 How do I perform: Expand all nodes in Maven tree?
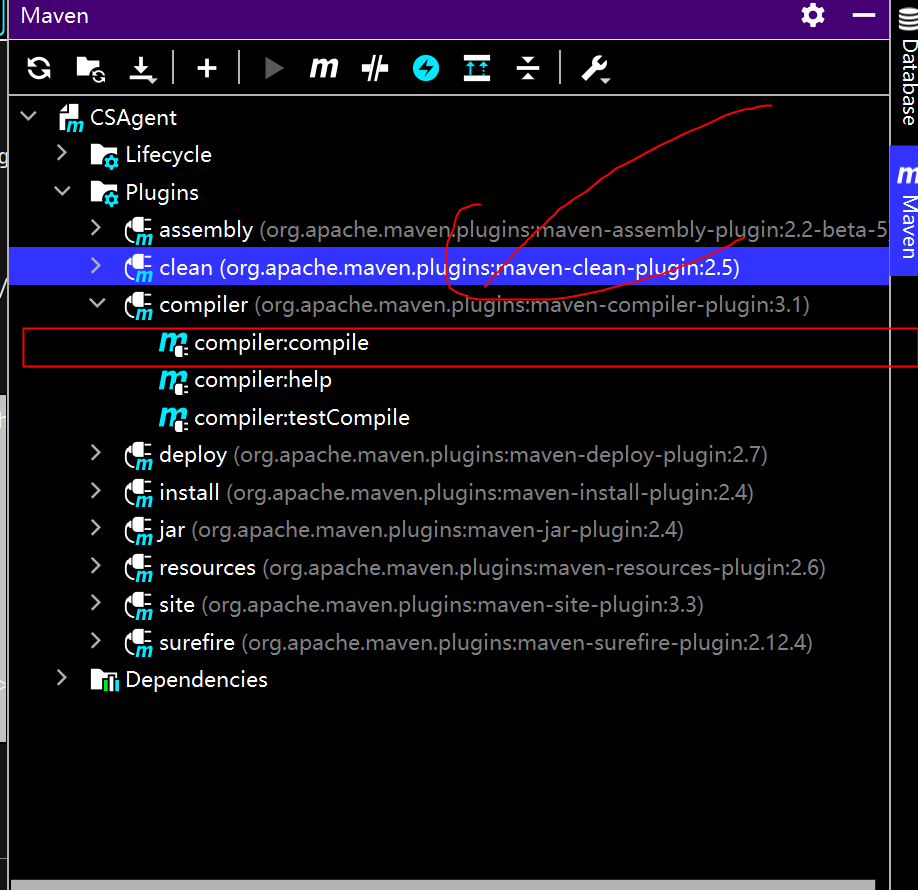(477, 68)
